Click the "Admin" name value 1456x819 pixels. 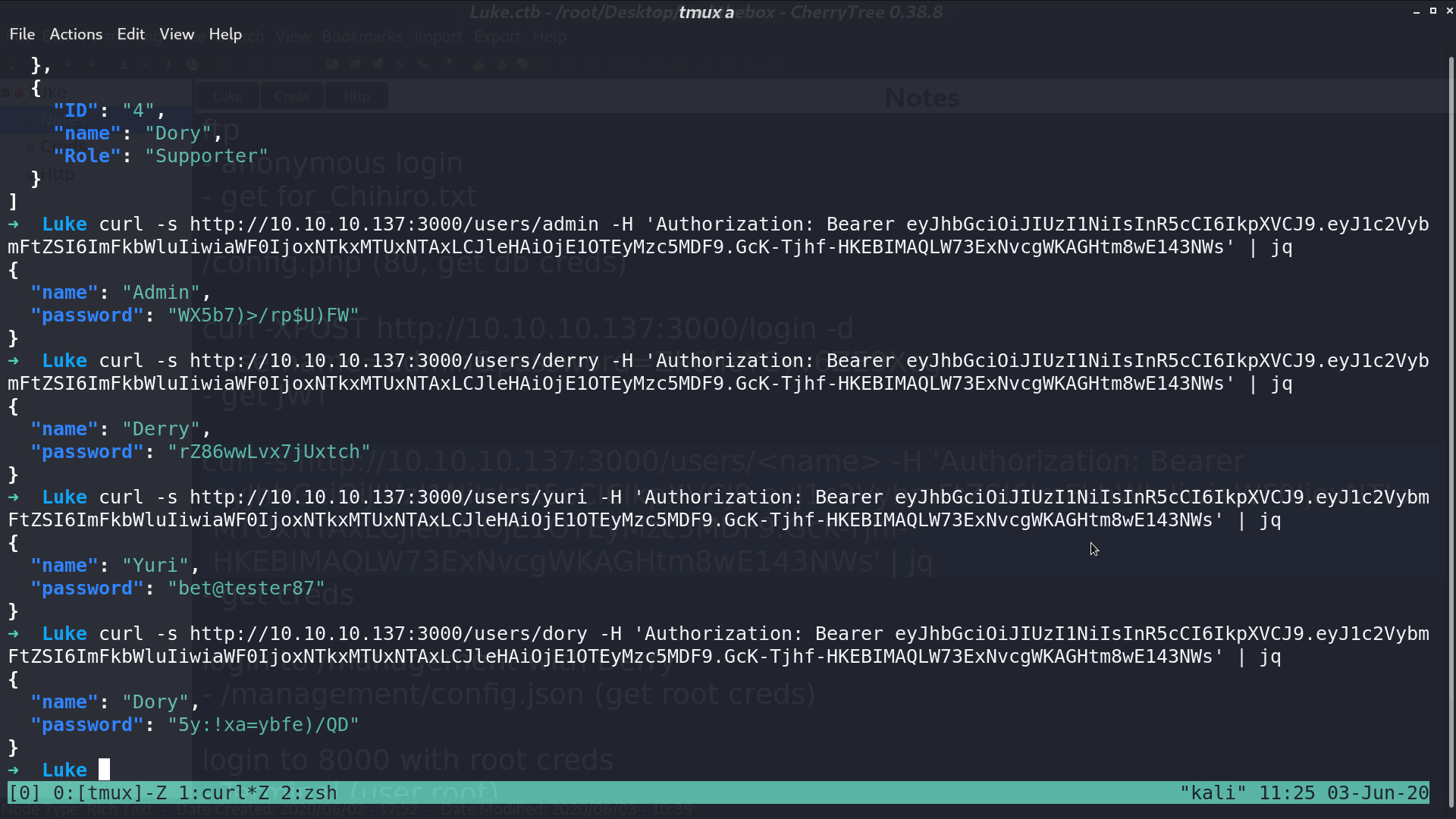[161, 293]
